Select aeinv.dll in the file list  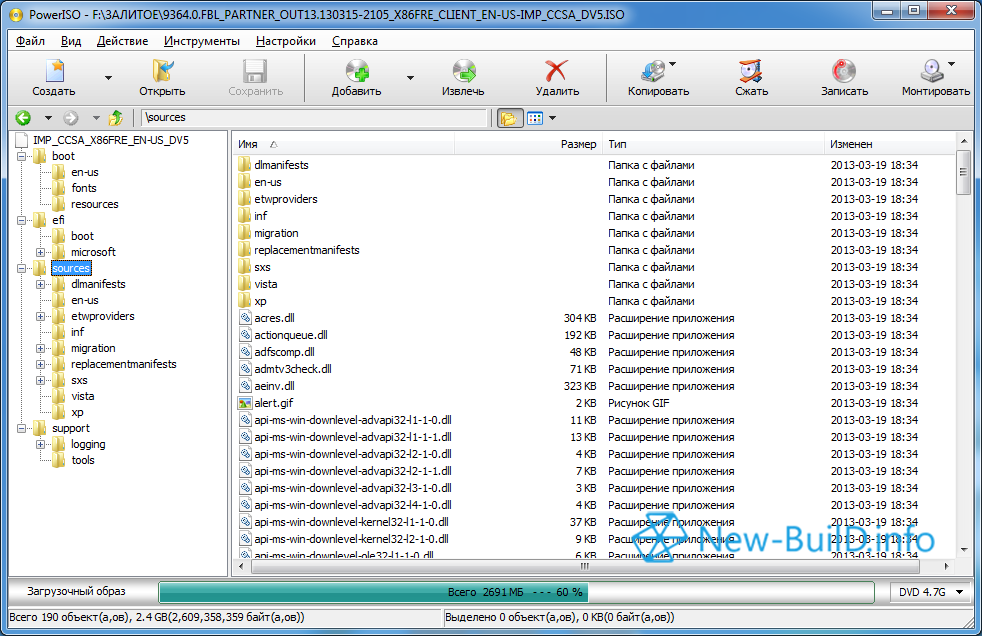click(x=274, y=386)
